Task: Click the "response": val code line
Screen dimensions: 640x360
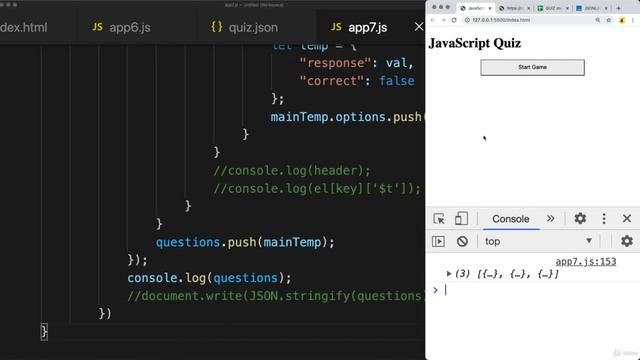Action: [x=356, y=63]
